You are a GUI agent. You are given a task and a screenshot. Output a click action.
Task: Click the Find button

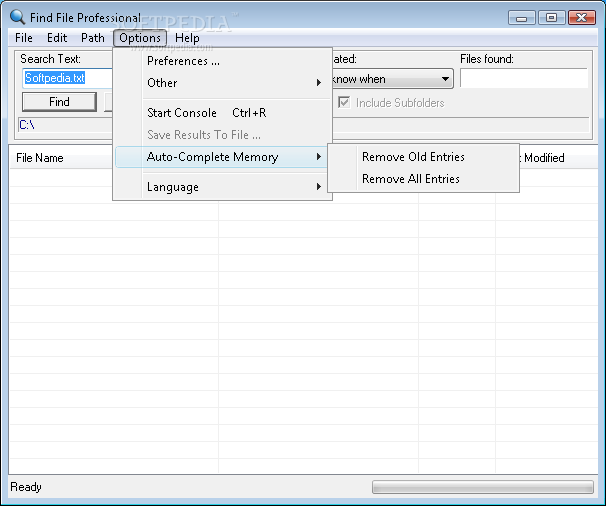(x=59, y=102)
